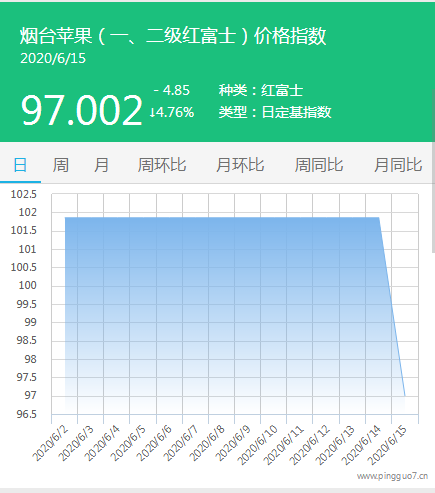This screenshot has height=493, width=435.
Task: Select the 日 daily tab
Action: [x=20, y=165]
